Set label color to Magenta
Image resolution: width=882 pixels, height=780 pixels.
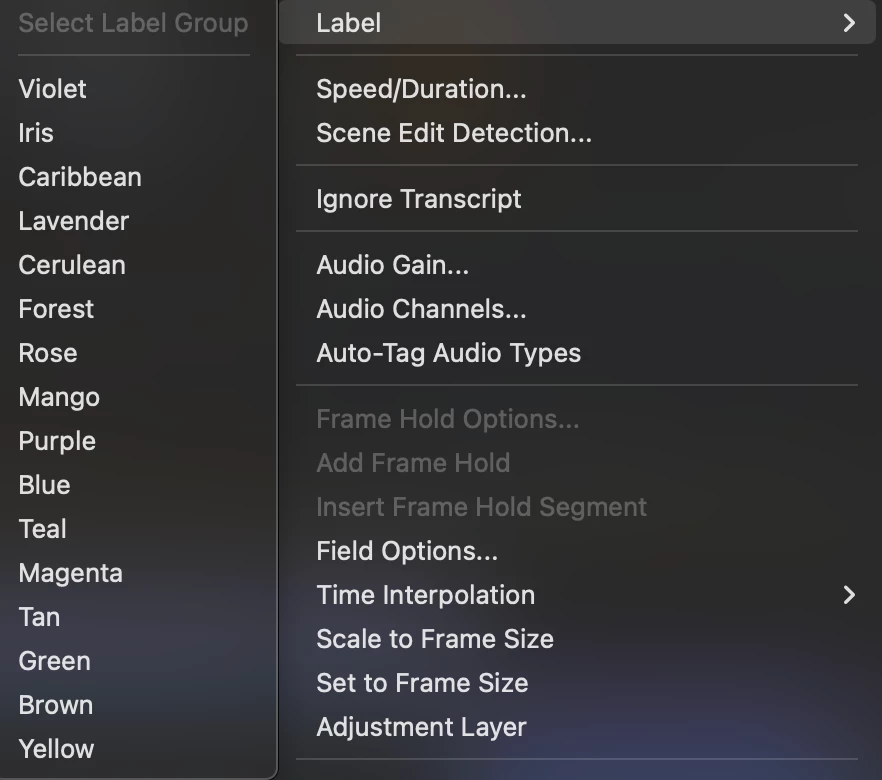[x=70, y=573]
